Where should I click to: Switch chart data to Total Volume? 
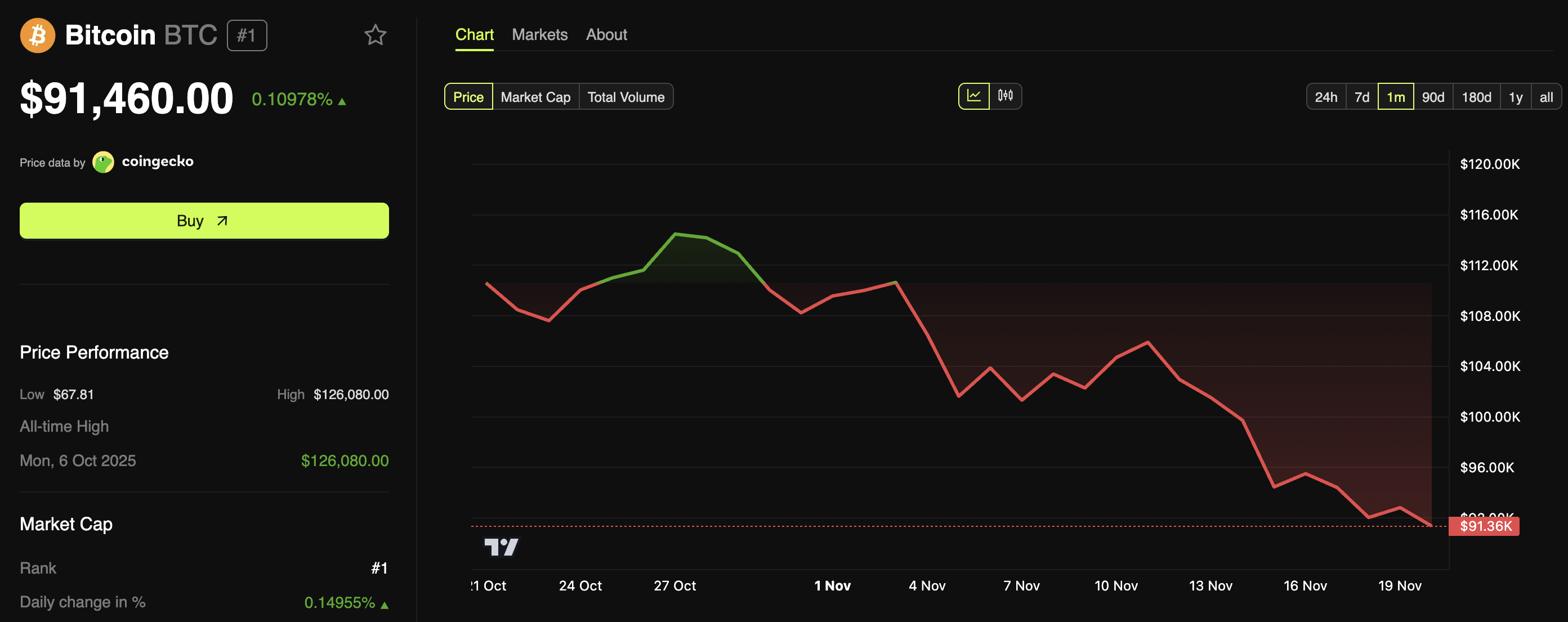pos(626,96)
